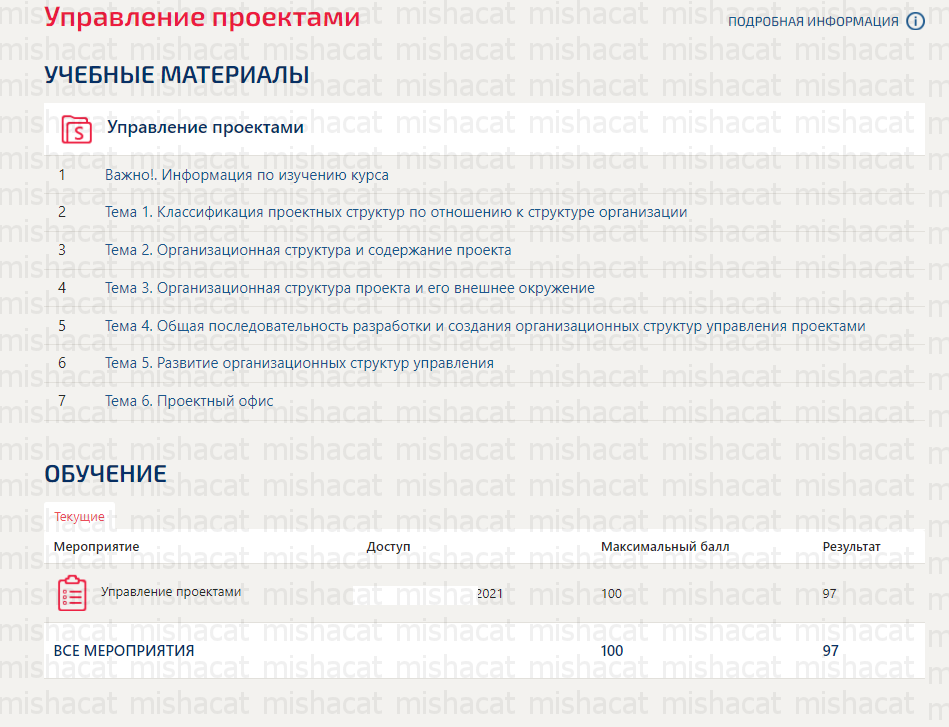Click result 97 in the Управление проектами row

[x=829, y=593]
